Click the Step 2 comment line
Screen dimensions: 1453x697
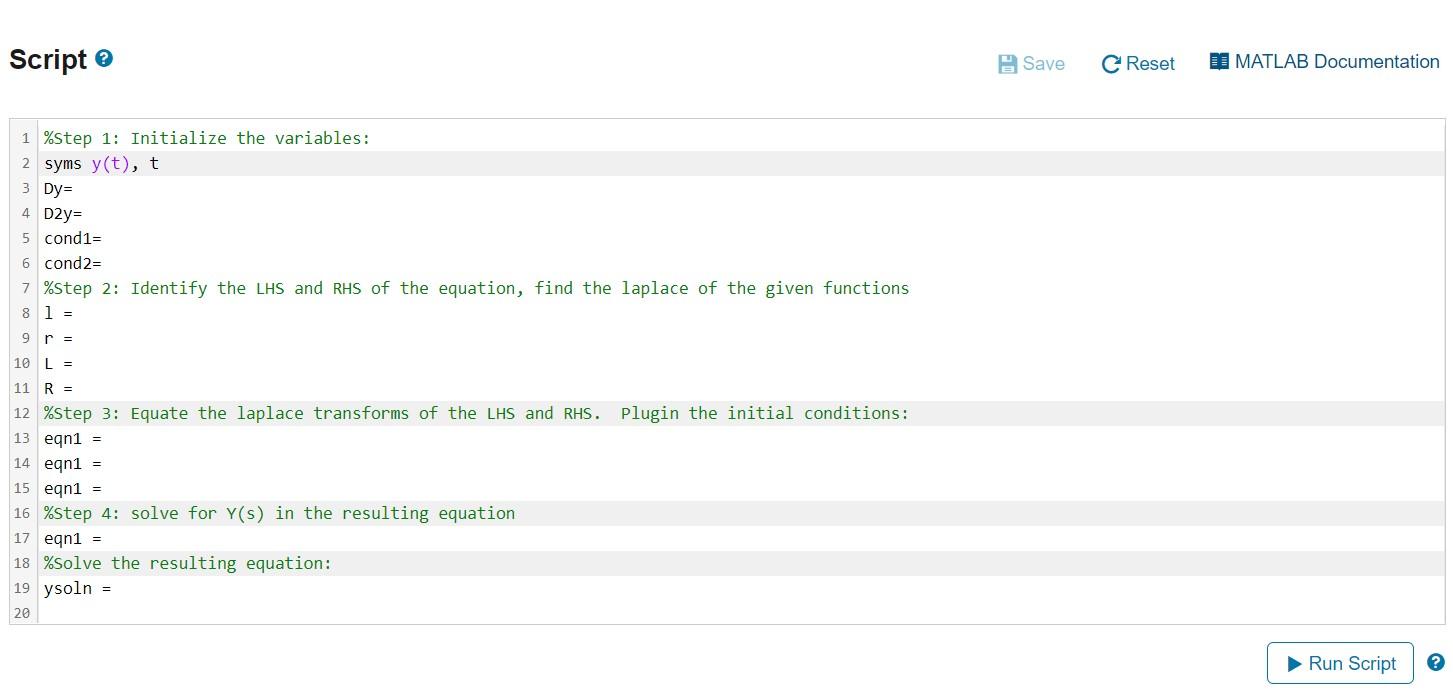click(x=475, y=288)
